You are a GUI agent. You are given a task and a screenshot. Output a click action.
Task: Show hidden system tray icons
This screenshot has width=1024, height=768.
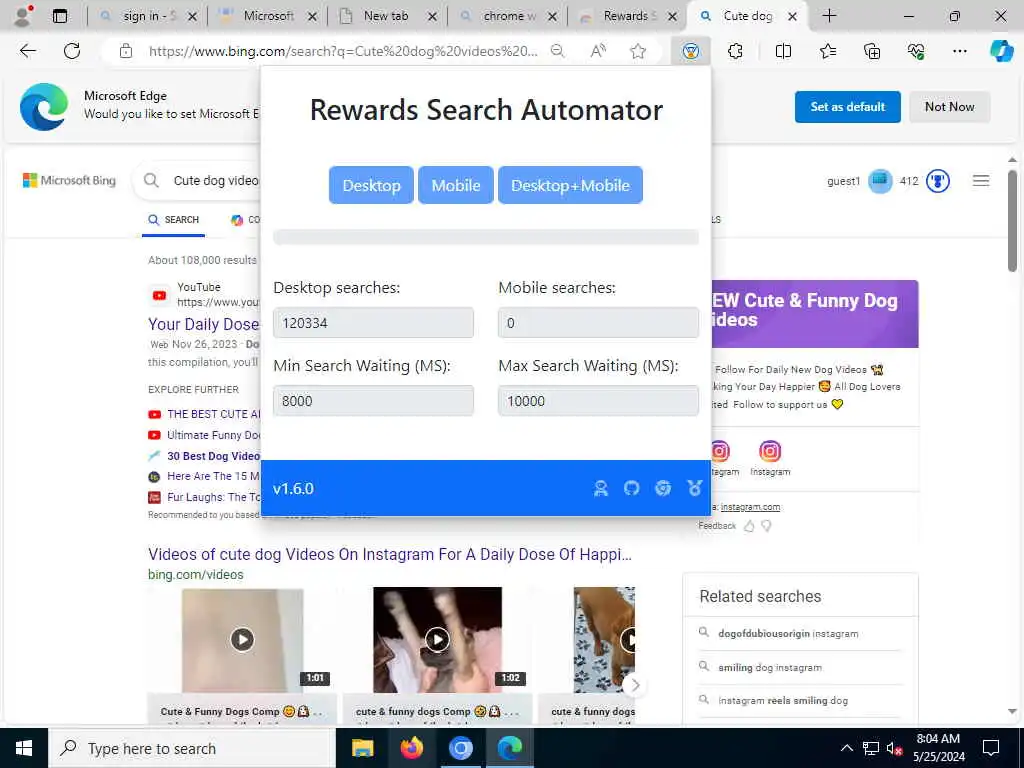point(846,748)
